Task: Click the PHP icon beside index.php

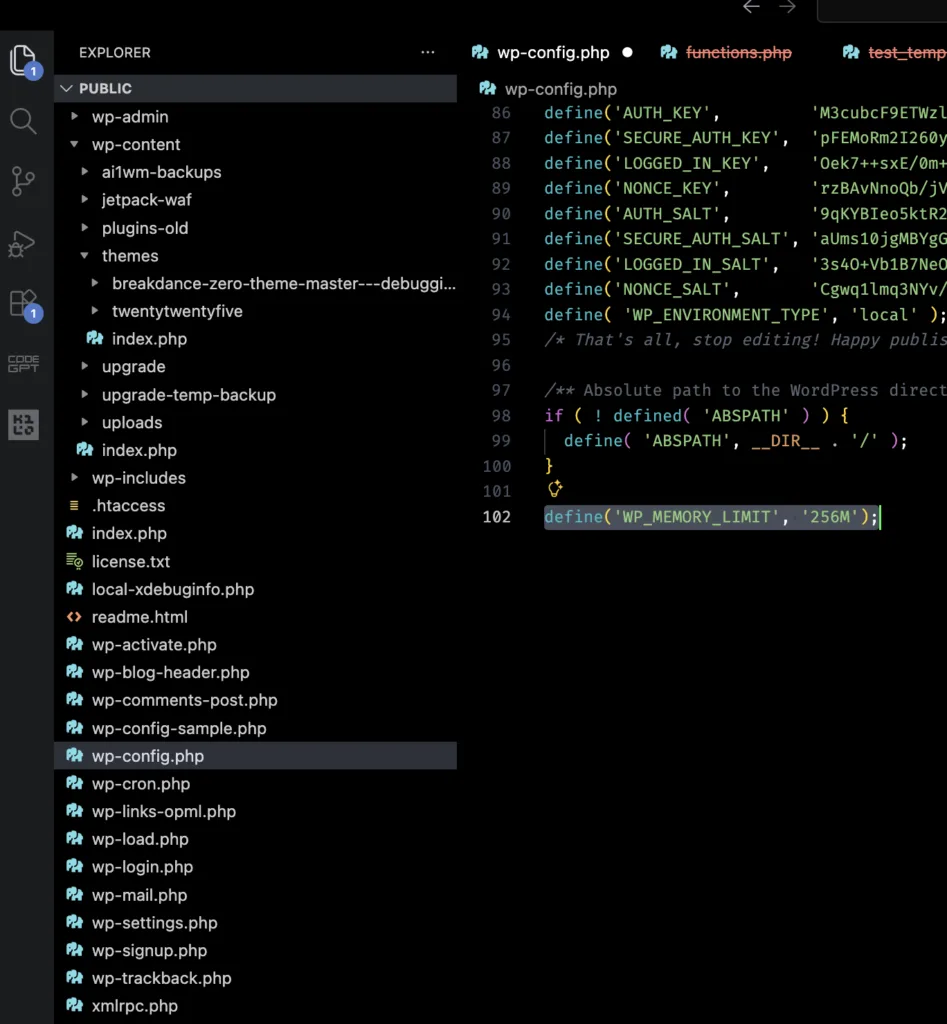Action: point(75,533)
